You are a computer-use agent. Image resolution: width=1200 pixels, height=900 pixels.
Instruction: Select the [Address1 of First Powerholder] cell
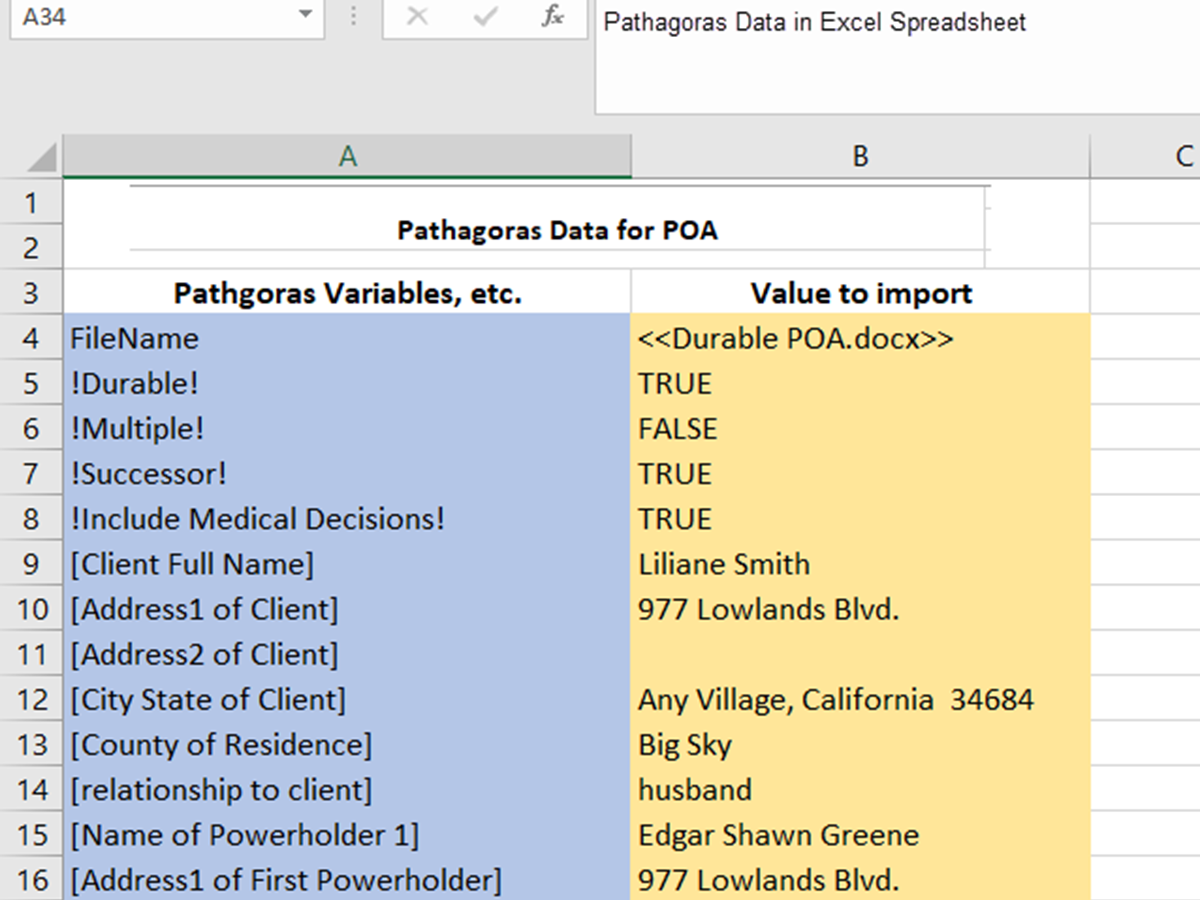[347, 880]
